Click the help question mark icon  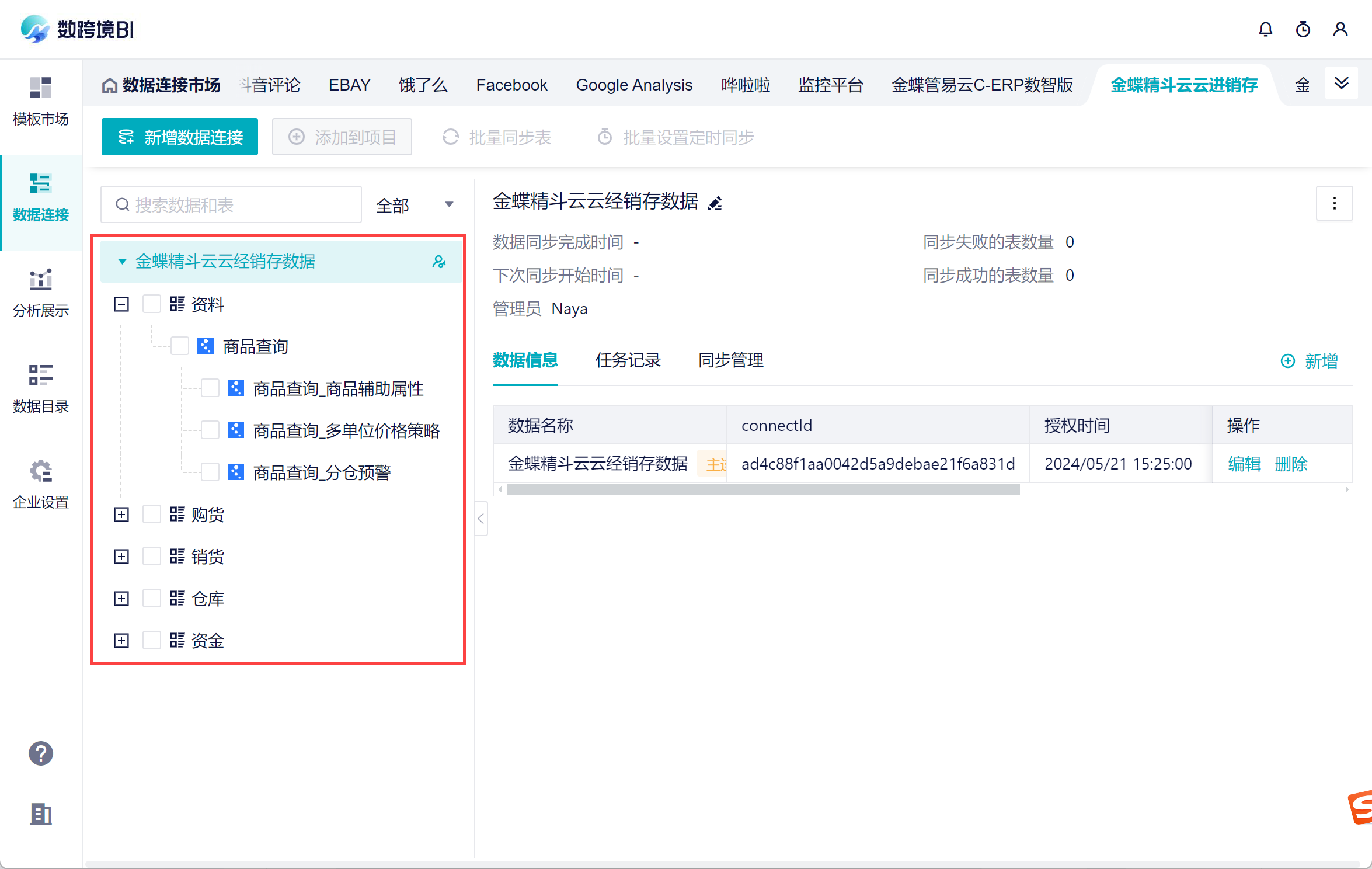click(x=41, y=753)
